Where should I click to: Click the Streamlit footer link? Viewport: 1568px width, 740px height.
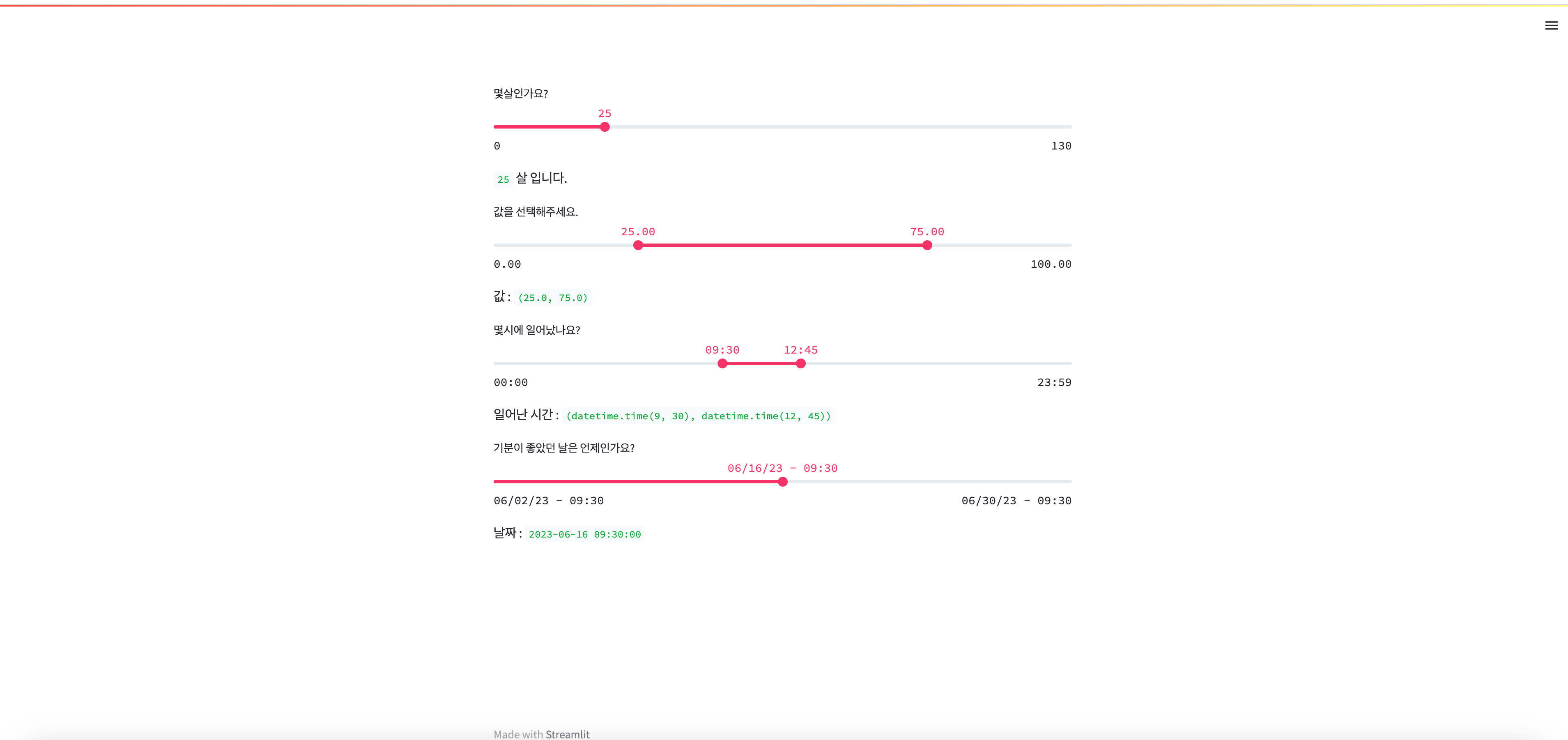click(567, 734)
